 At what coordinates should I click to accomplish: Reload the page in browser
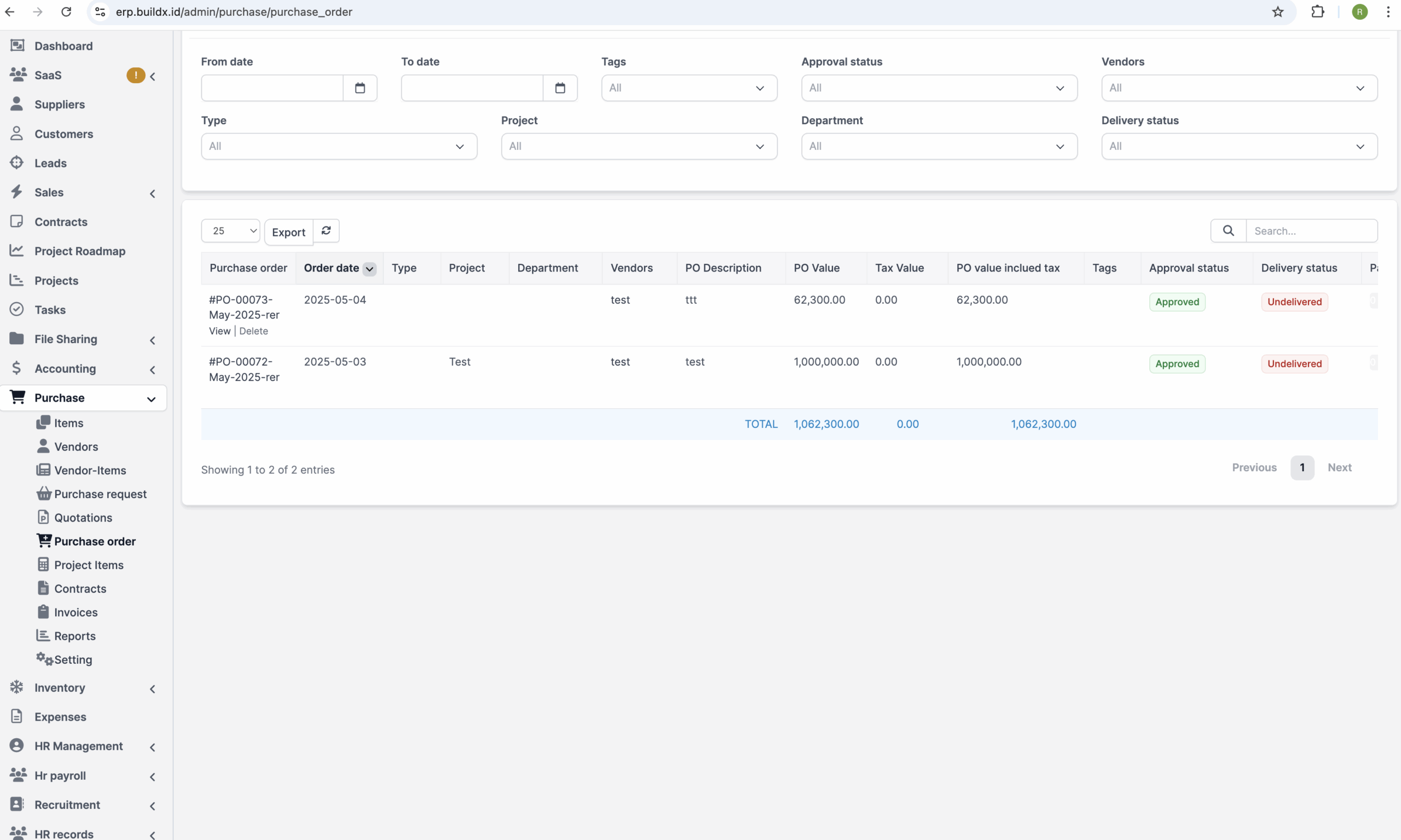pos(66,12)
